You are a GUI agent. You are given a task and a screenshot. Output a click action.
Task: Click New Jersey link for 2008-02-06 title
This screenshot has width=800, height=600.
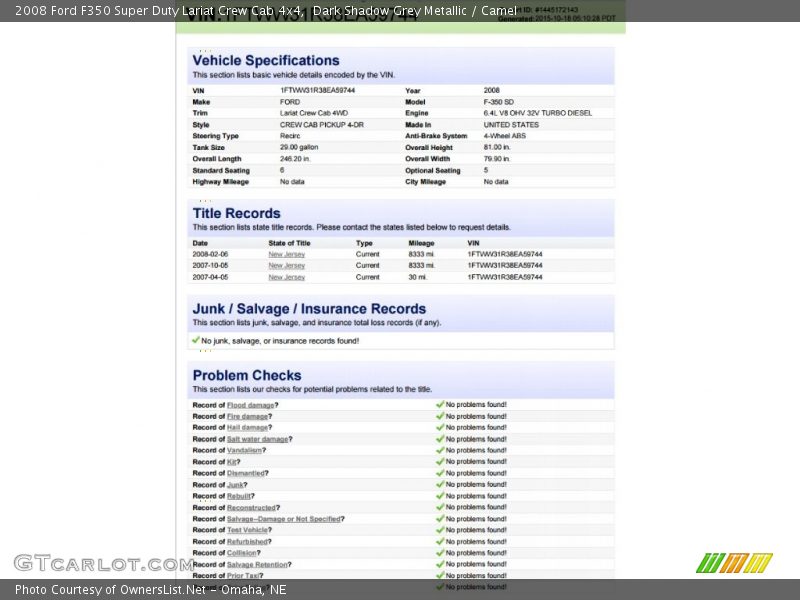tap(287, 254)
